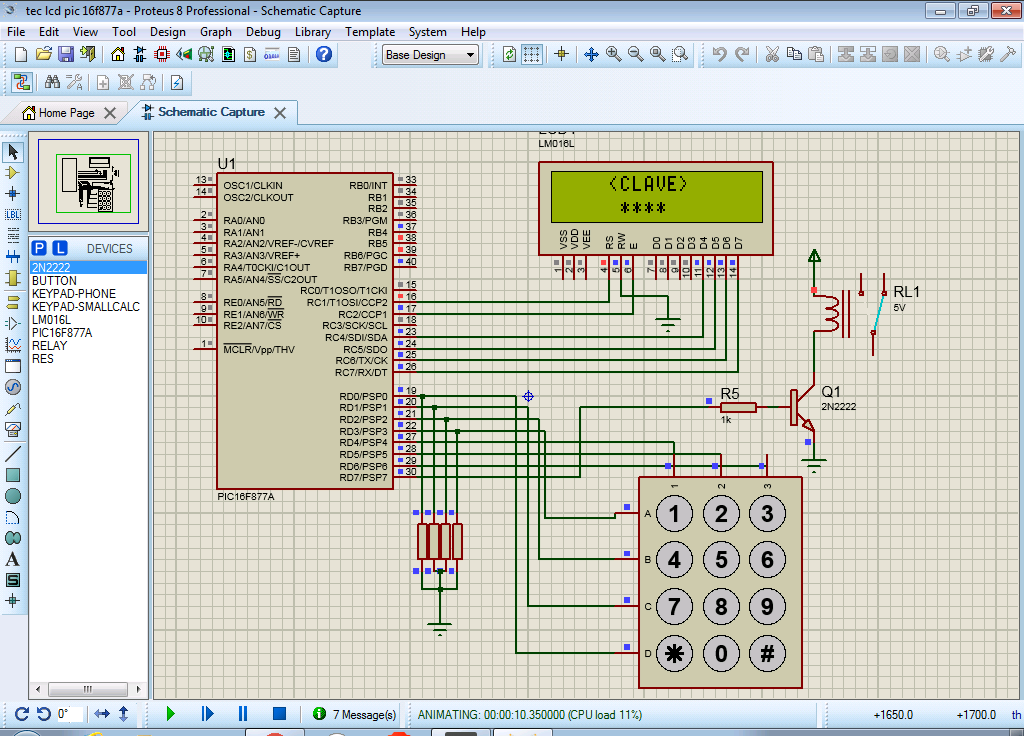Click the Cut scissors icon

[772, 54]
